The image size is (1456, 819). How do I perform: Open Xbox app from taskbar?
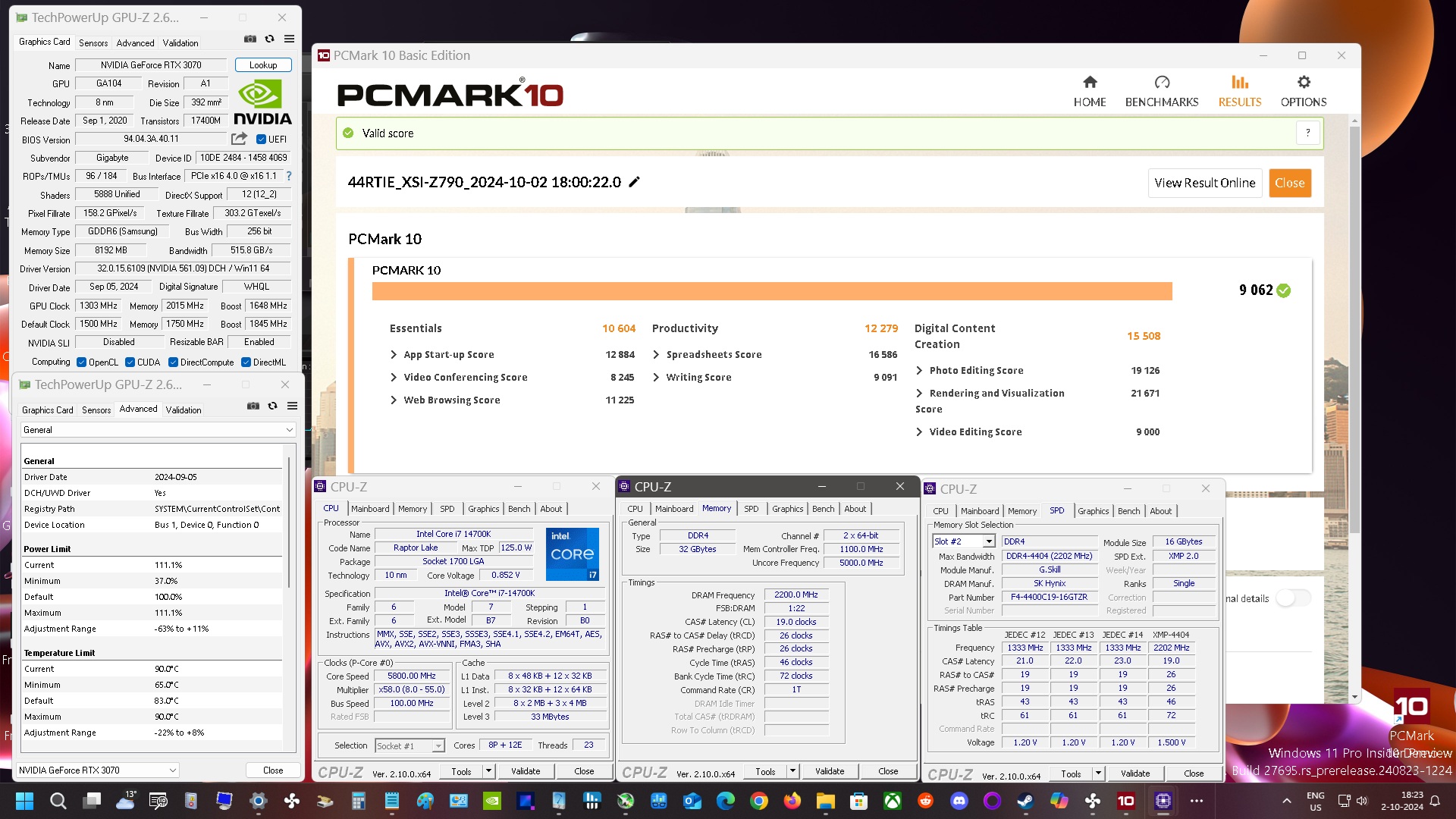pos(893,801)
